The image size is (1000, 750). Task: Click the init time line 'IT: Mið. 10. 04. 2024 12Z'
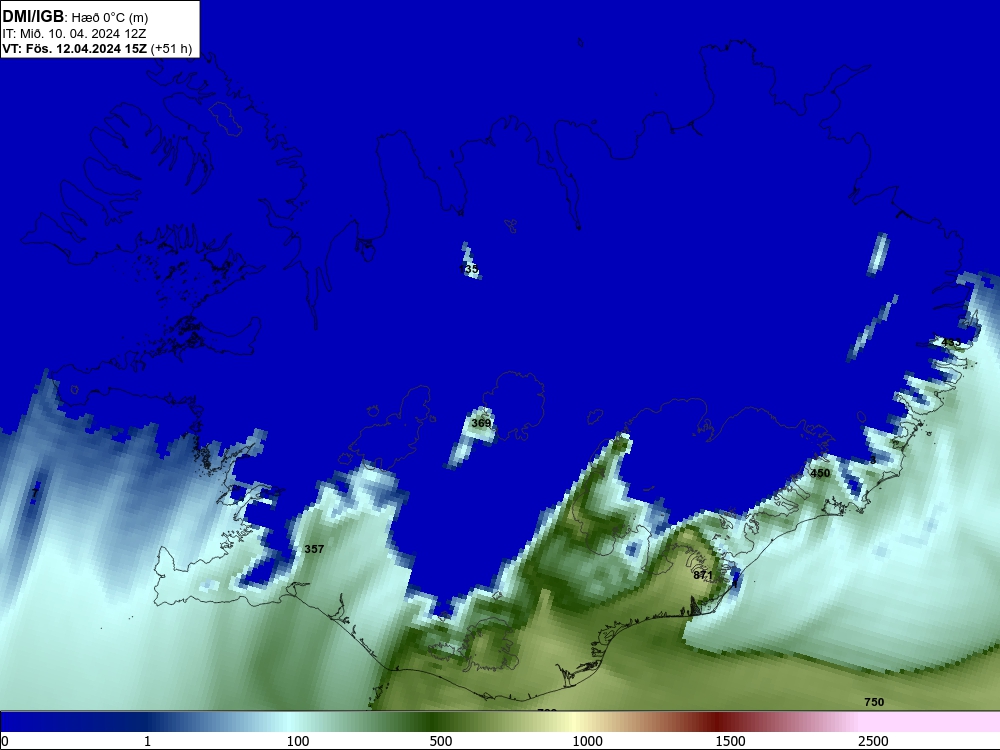(74, 33)
